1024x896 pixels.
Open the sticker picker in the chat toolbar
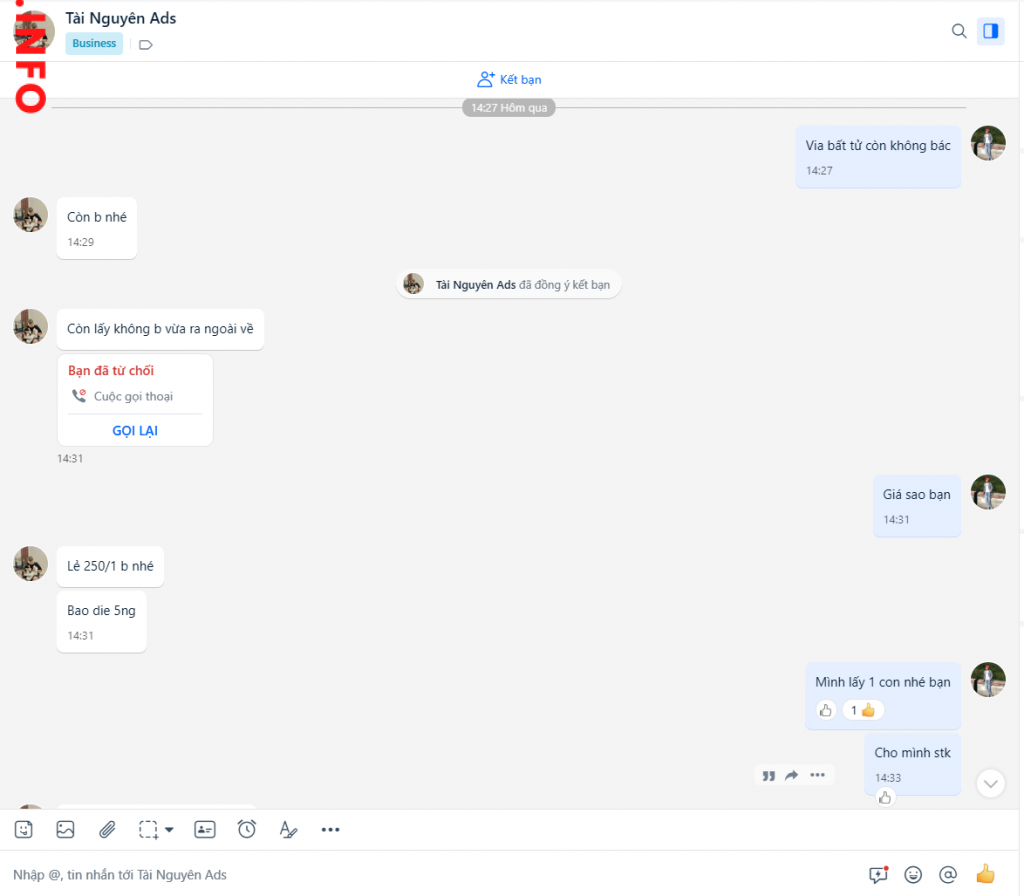(24, 829)
